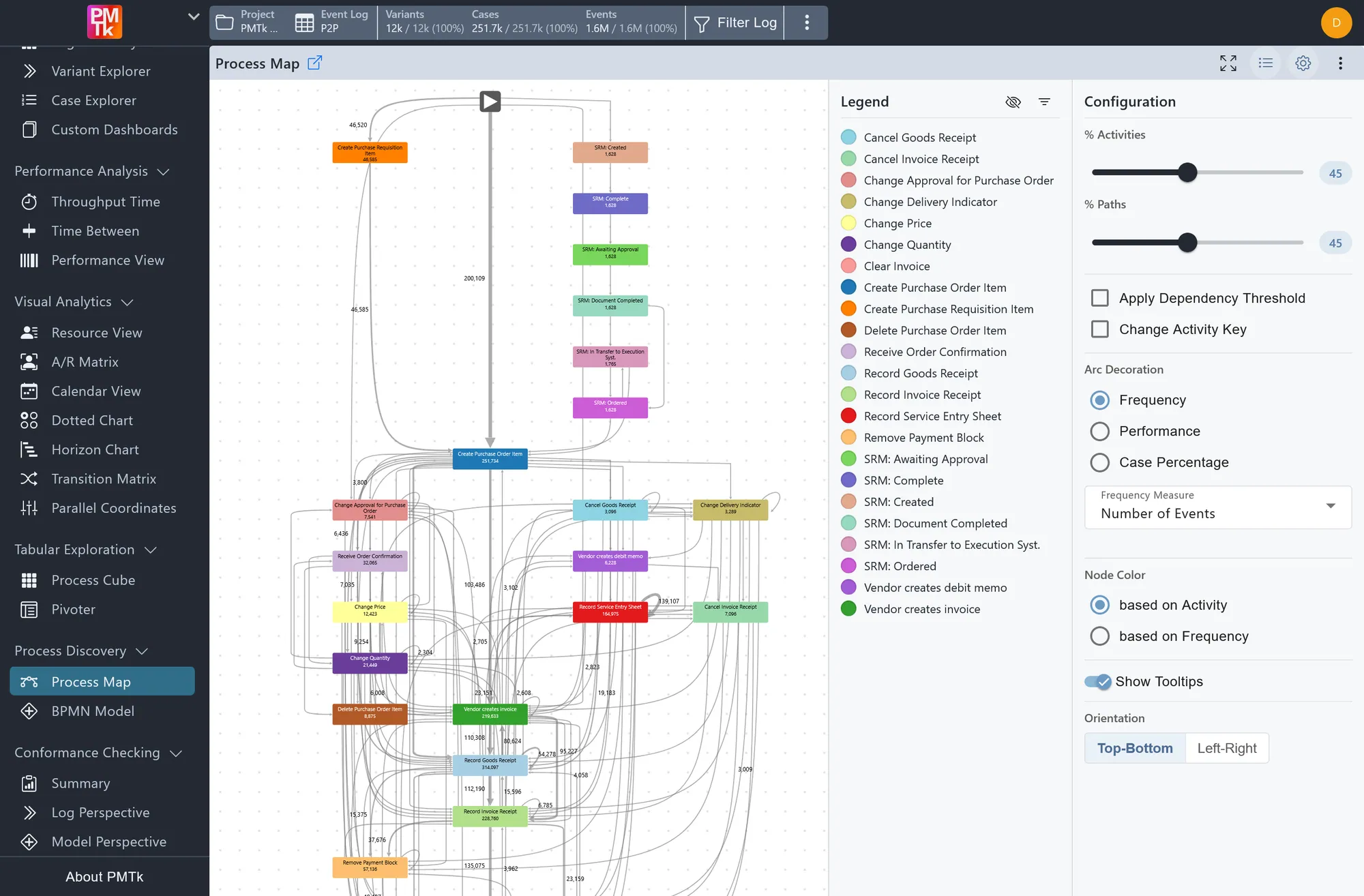Click Filter Log button
The image size is (1364, 896).
pos(735,23)
